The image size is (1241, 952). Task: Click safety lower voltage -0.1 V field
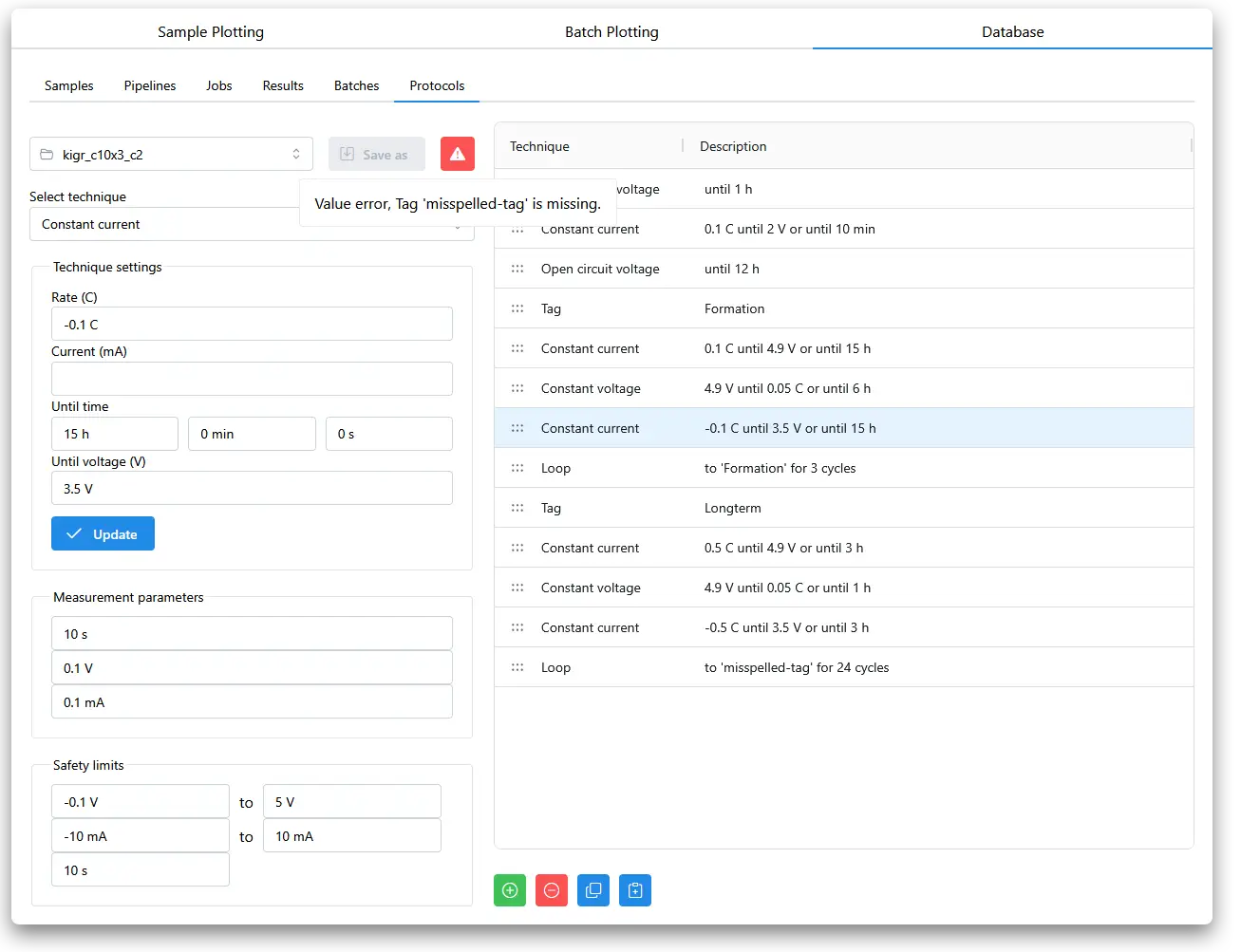[x=141, y=801]
